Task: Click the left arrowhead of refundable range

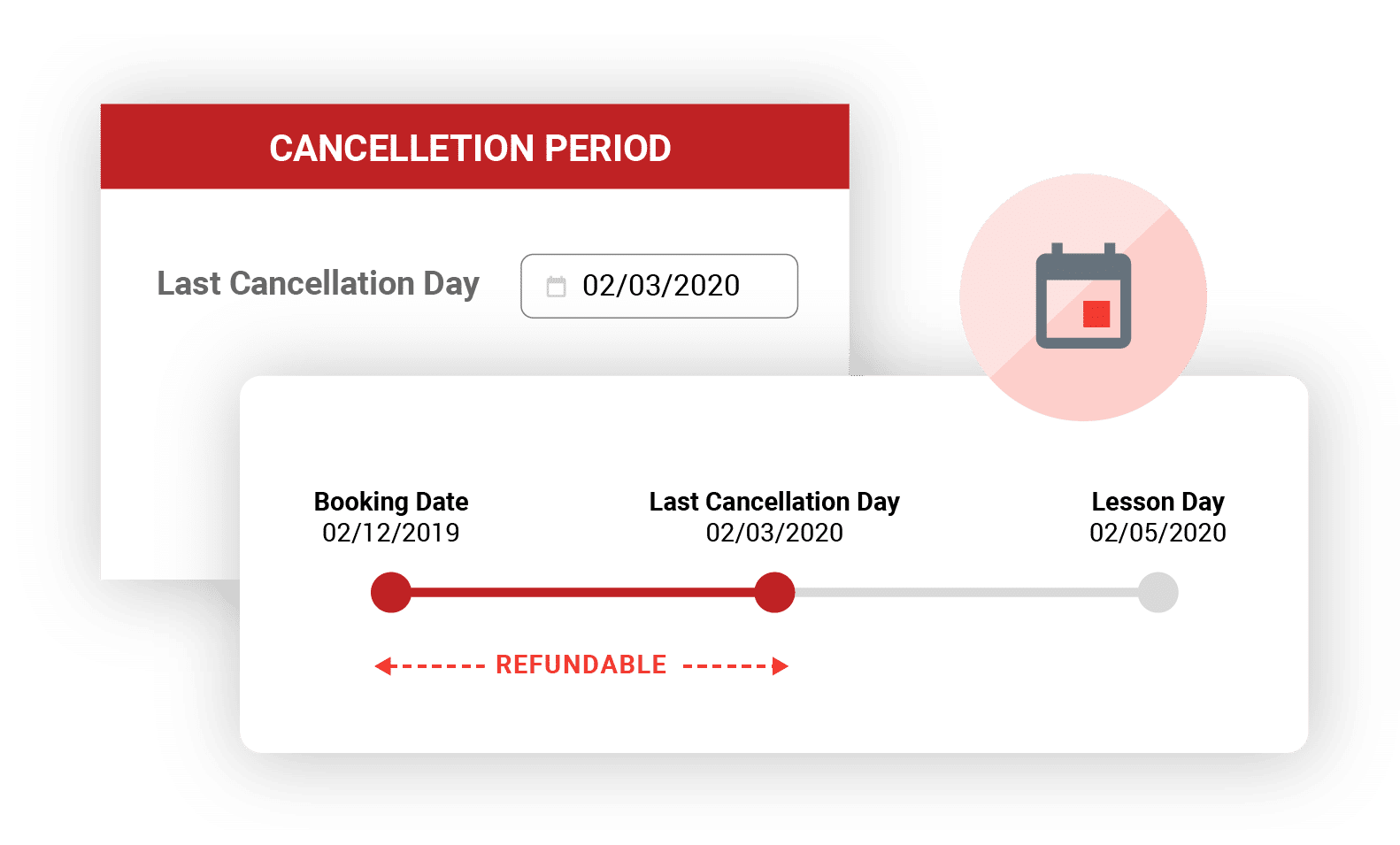Action: click(x=382, y=666)
